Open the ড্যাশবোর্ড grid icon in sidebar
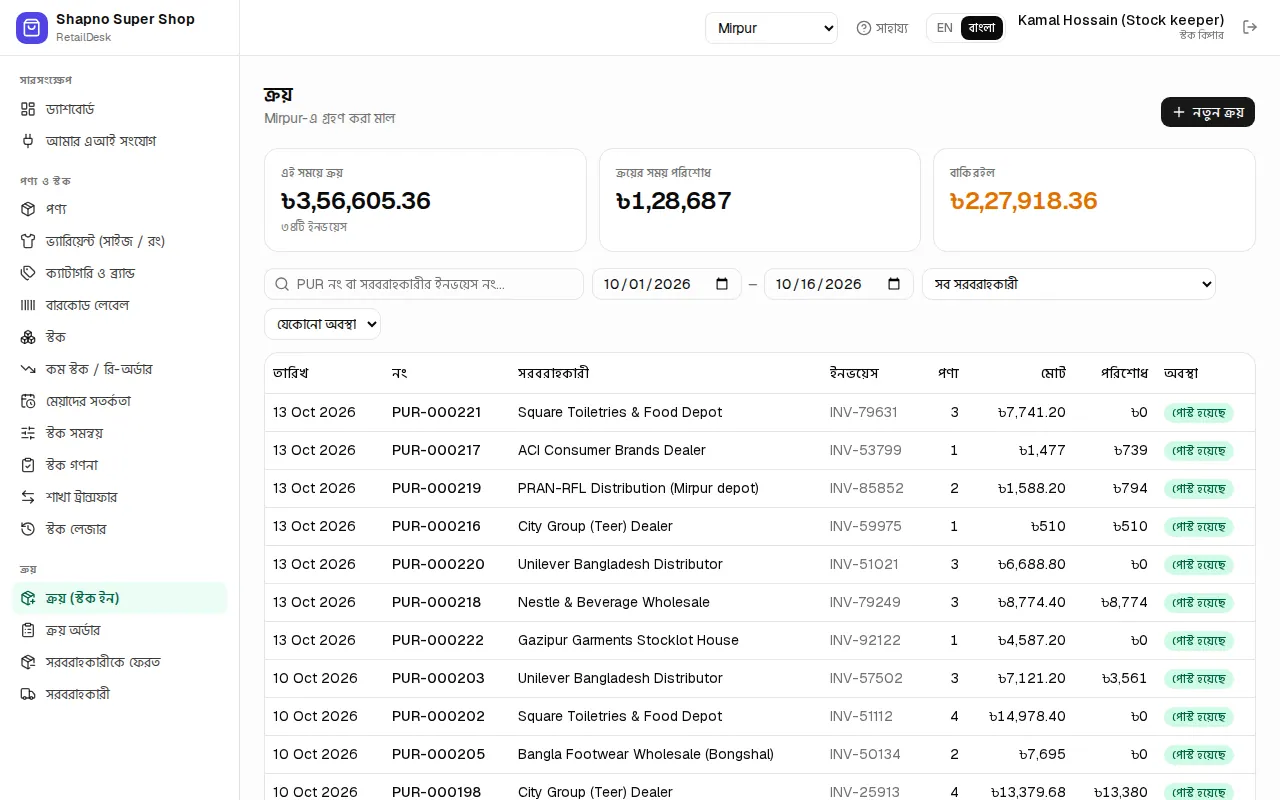Viewport: 1280px width, 800px height. [28, 109]
